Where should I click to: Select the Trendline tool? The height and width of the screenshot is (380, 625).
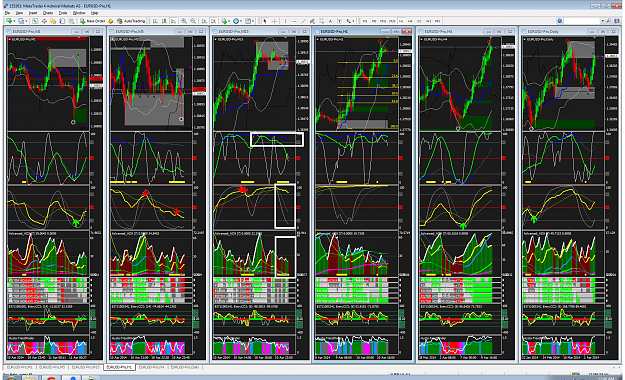tap(303, 21)
